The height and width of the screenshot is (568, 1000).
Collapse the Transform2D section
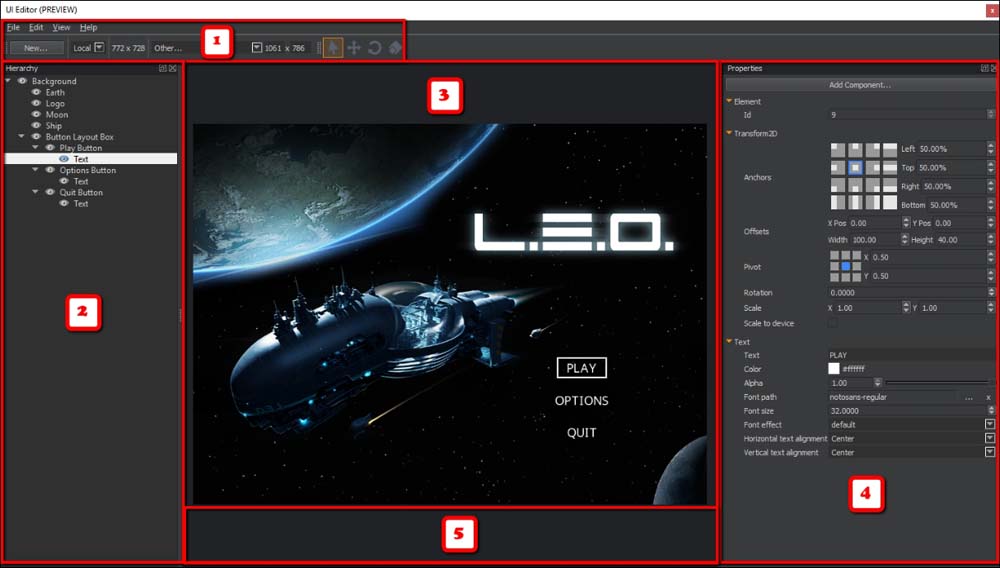729,133
